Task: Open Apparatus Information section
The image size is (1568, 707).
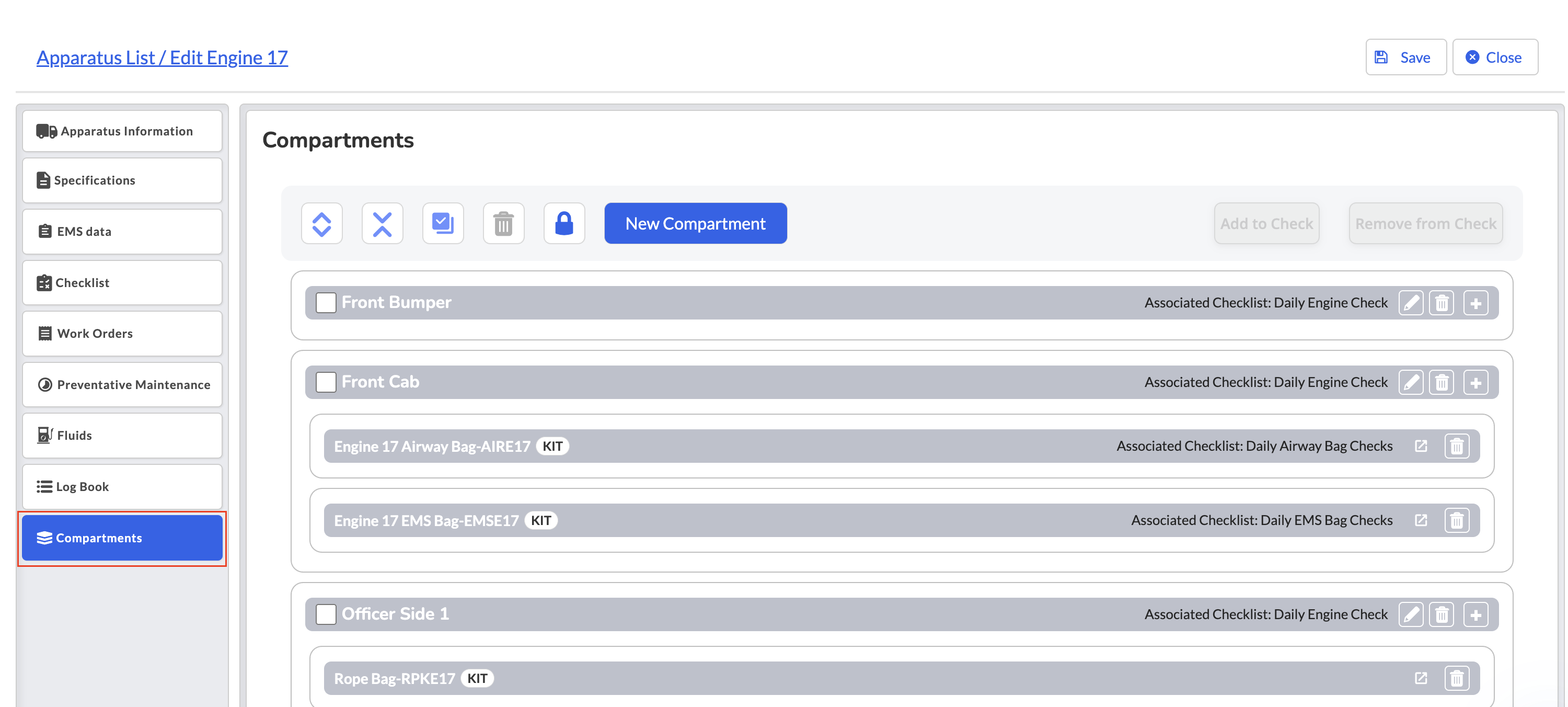Action: tap(122, 131)
